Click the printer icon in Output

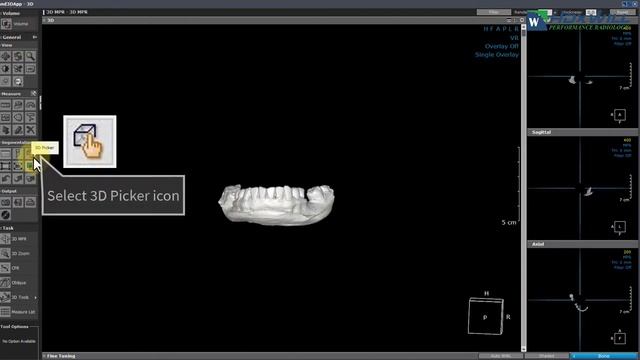point(30,202)
